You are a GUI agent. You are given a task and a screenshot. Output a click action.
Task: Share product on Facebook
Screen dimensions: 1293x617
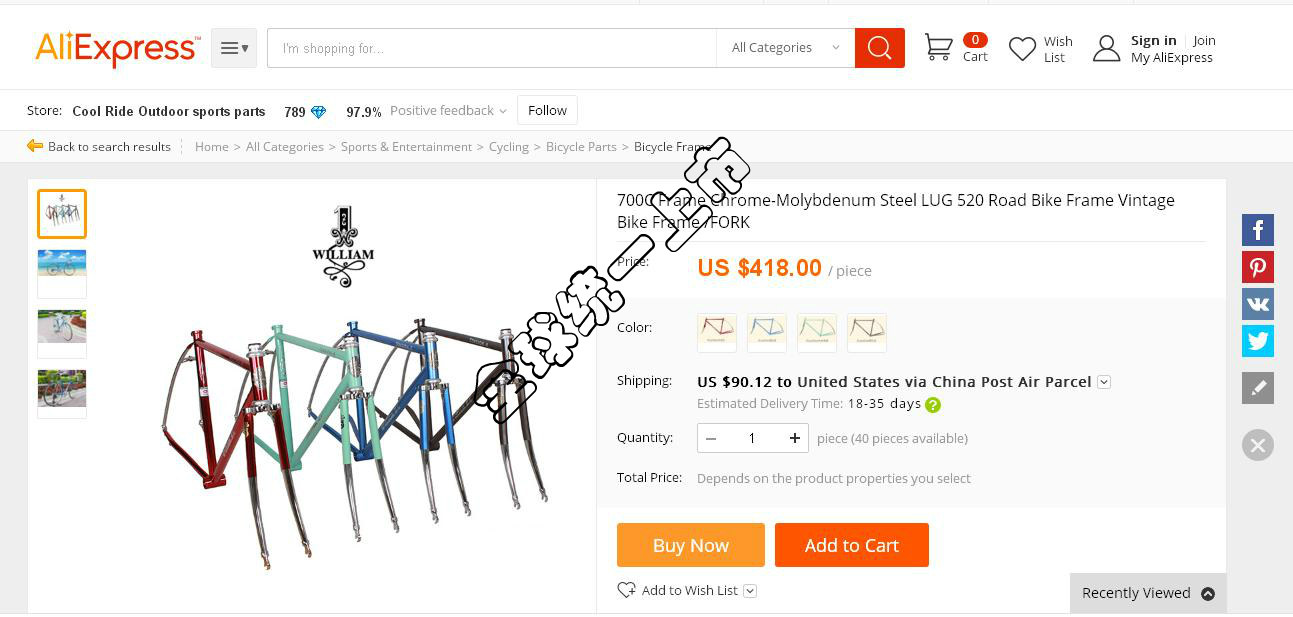[1258, 230]
